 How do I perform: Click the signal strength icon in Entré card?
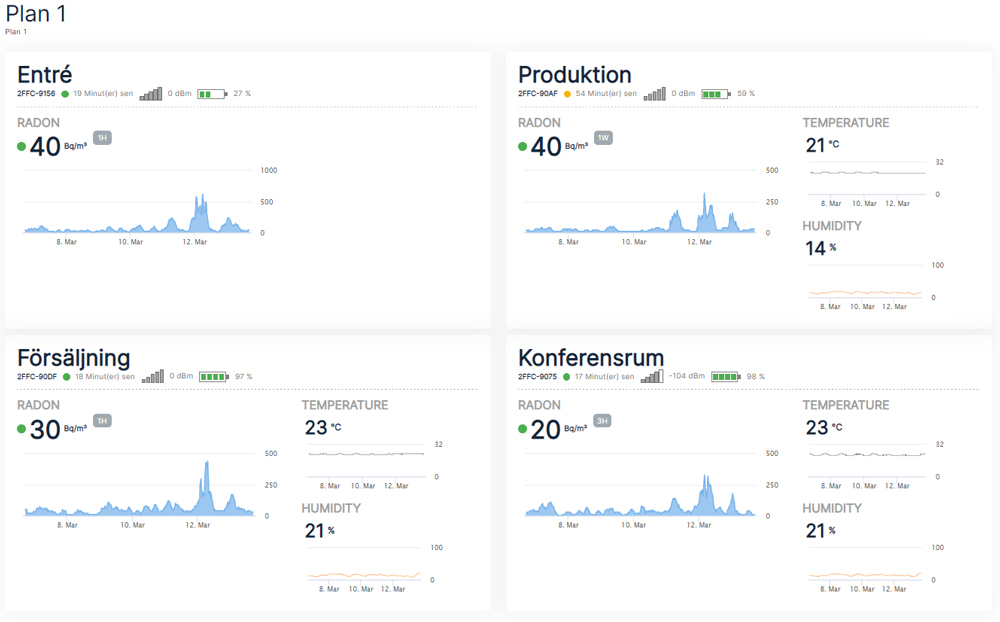click(150, 94)
